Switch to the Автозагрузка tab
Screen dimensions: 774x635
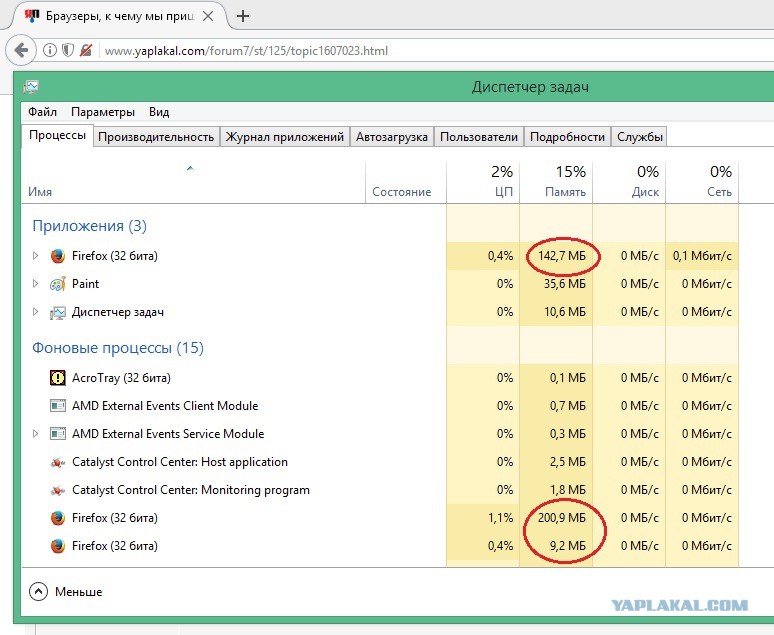pos(392,137)
